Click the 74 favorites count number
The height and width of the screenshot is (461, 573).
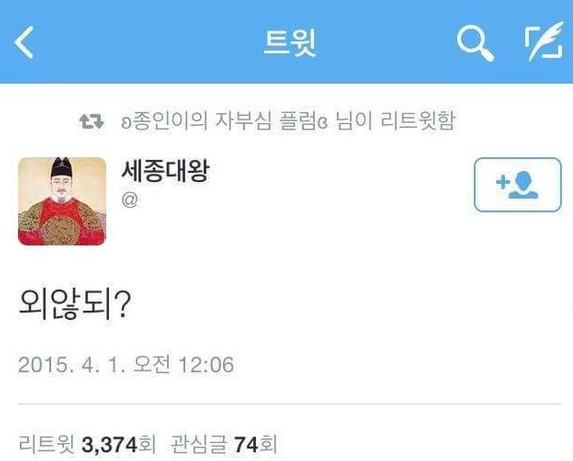pos(246,445)
